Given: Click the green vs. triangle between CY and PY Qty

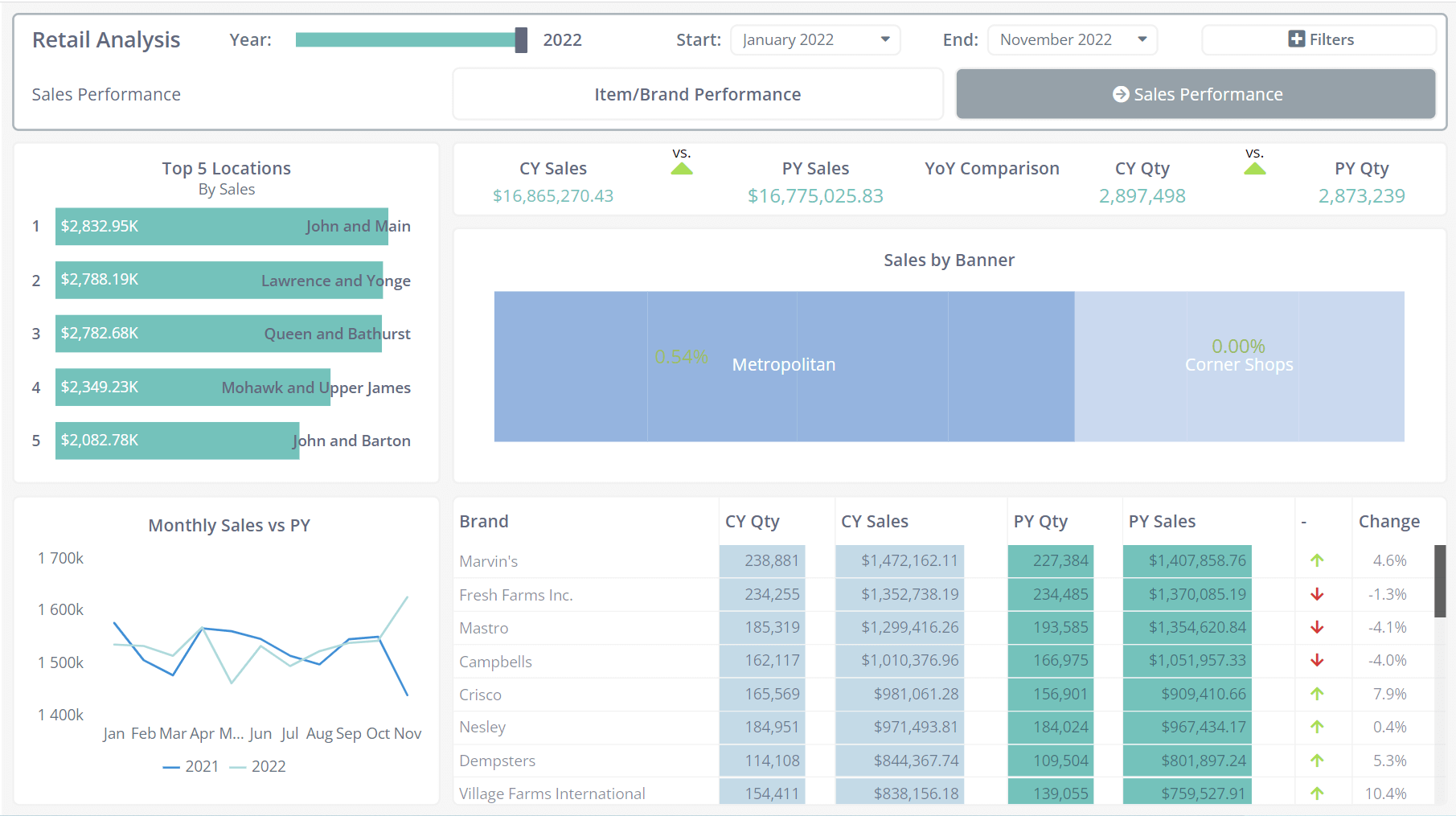Looking at the screenshot, I should (1255, 169).
